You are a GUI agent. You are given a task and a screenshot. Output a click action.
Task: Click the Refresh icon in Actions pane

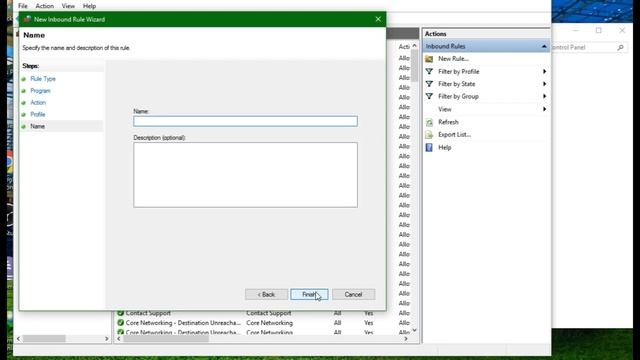tap(429, 122)
